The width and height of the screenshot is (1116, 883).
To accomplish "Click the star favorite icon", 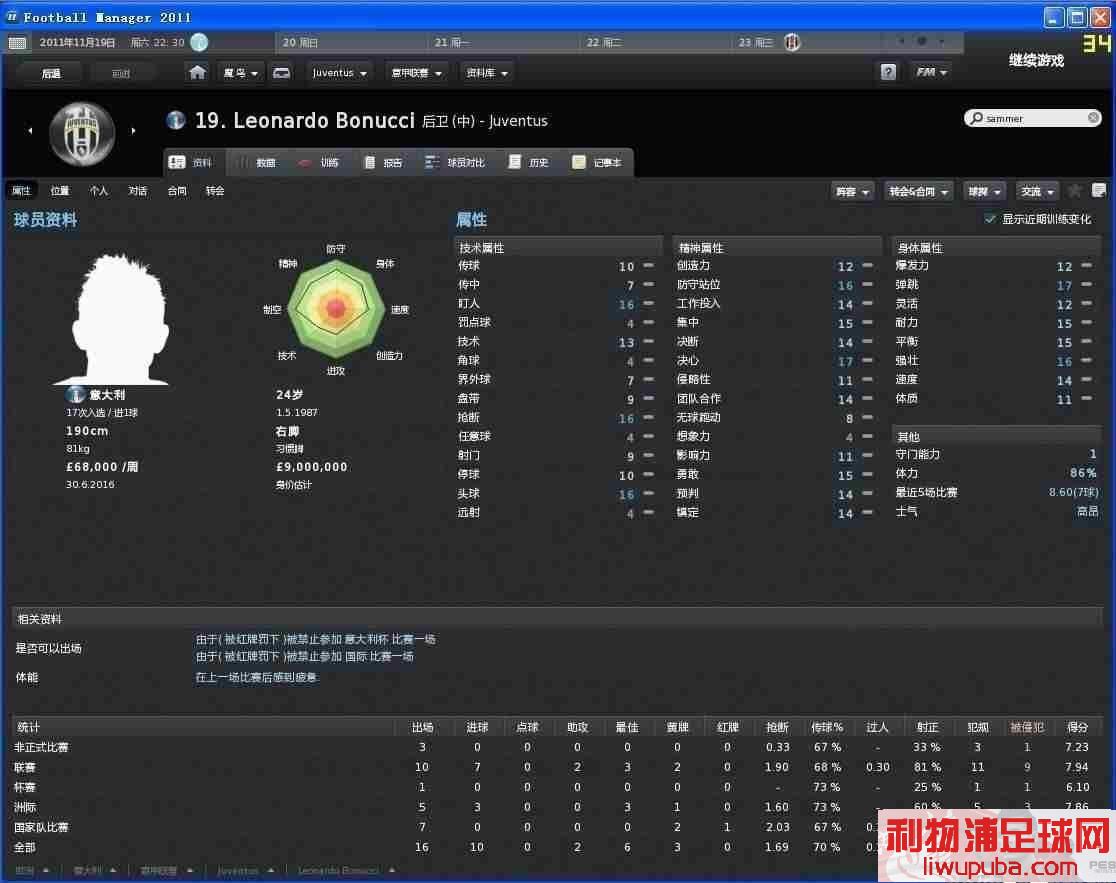I will 1075,191.
